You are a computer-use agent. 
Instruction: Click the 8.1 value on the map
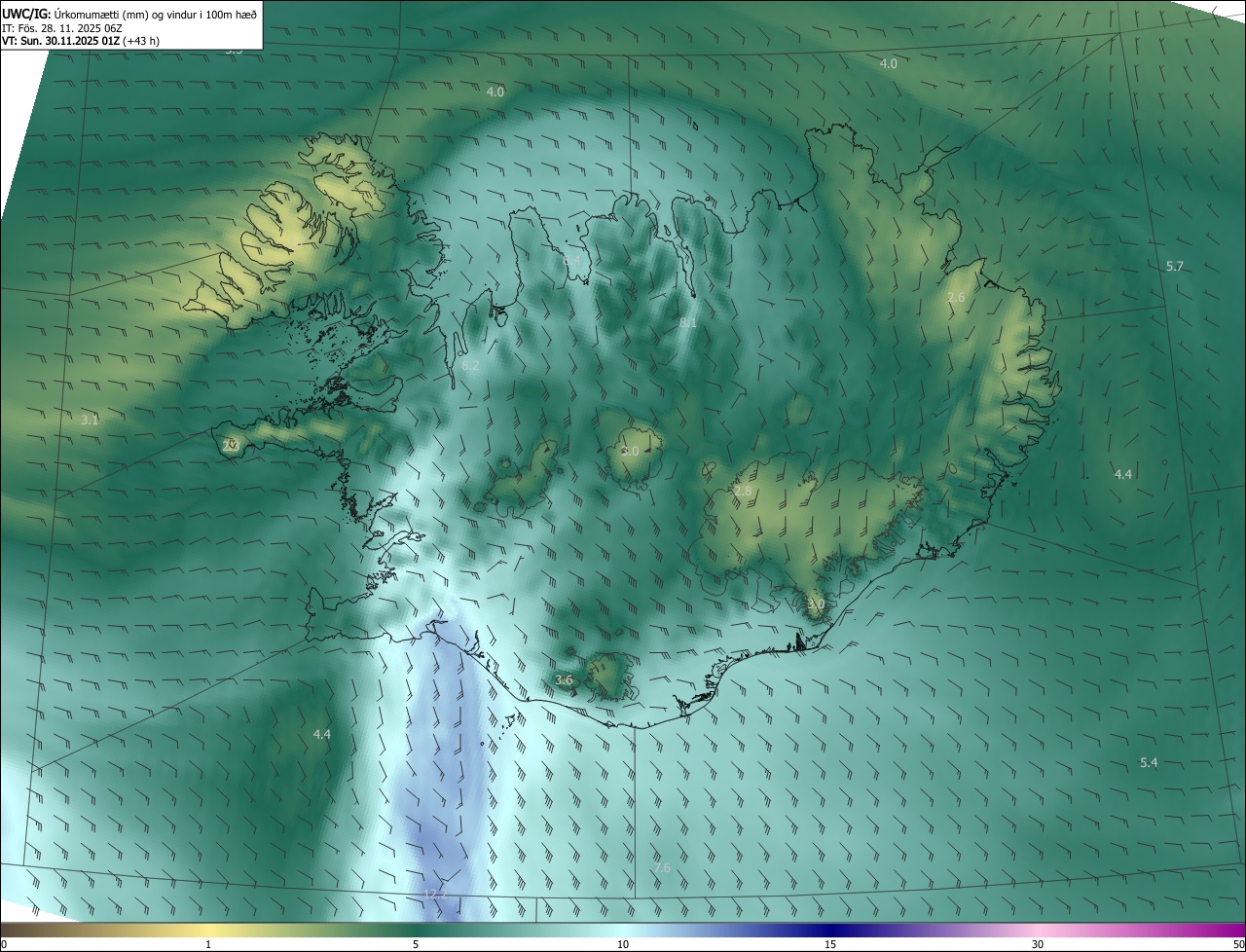tap(688, 322)
